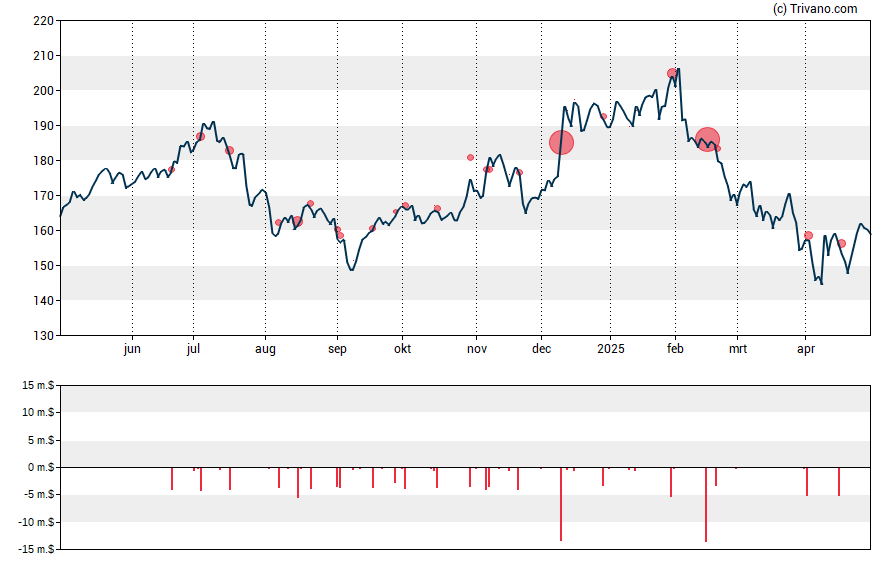Click the 220 price axis label

coord(44,21)
